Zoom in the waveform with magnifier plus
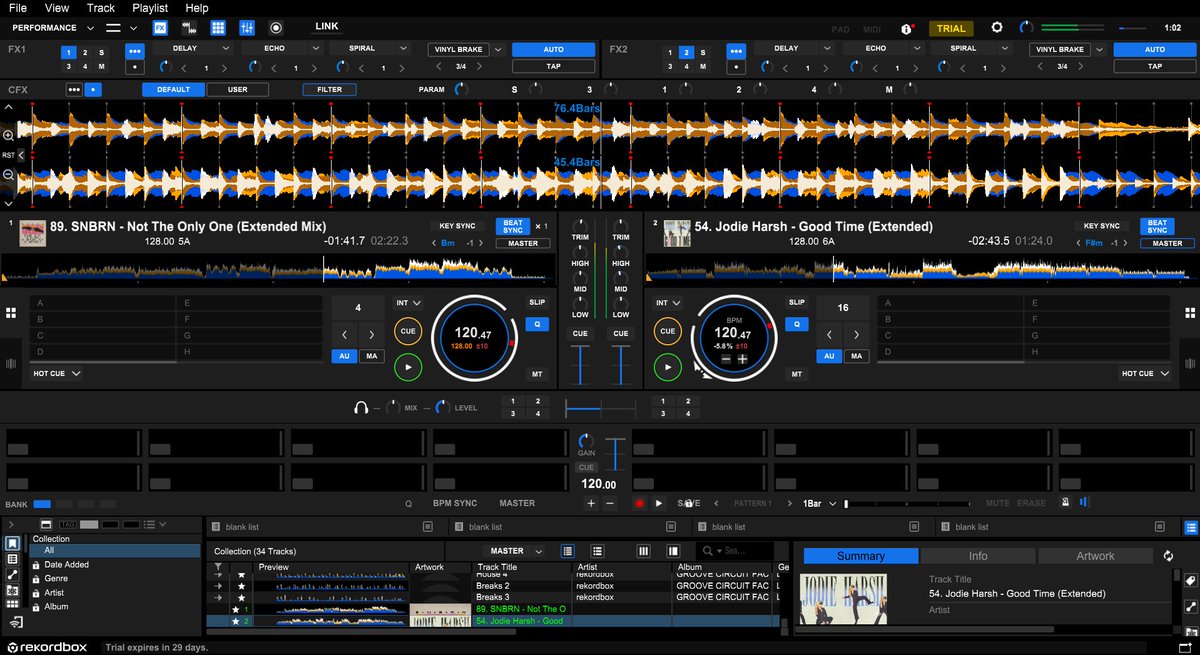Image resolution: width=1200 pixels, height=655 pixels. point(8,135)
